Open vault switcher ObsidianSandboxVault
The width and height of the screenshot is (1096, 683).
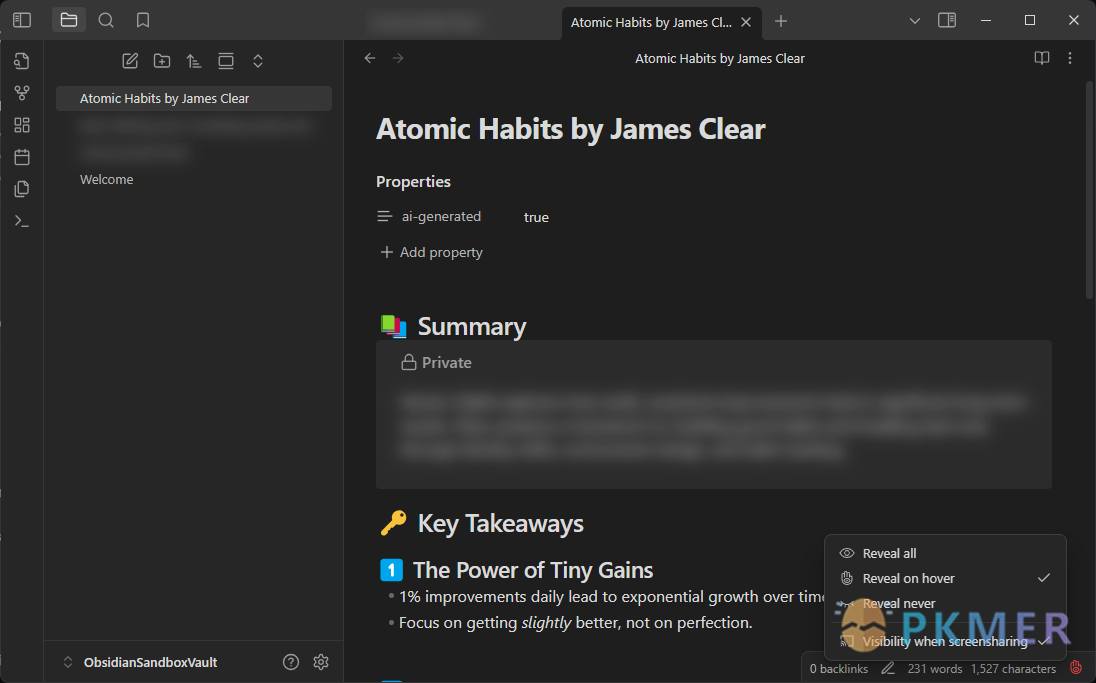[x=140, y=662]
